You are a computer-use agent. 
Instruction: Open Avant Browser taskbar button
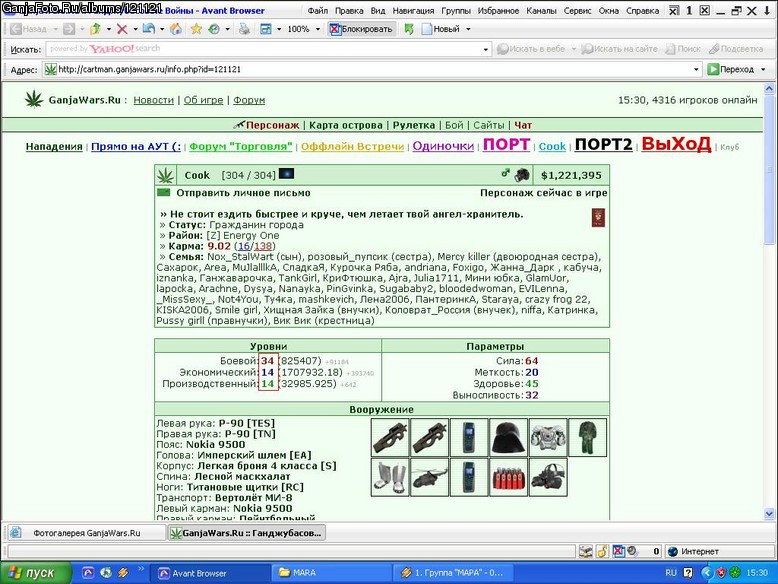pyautogui.click(x=210, y=573)
